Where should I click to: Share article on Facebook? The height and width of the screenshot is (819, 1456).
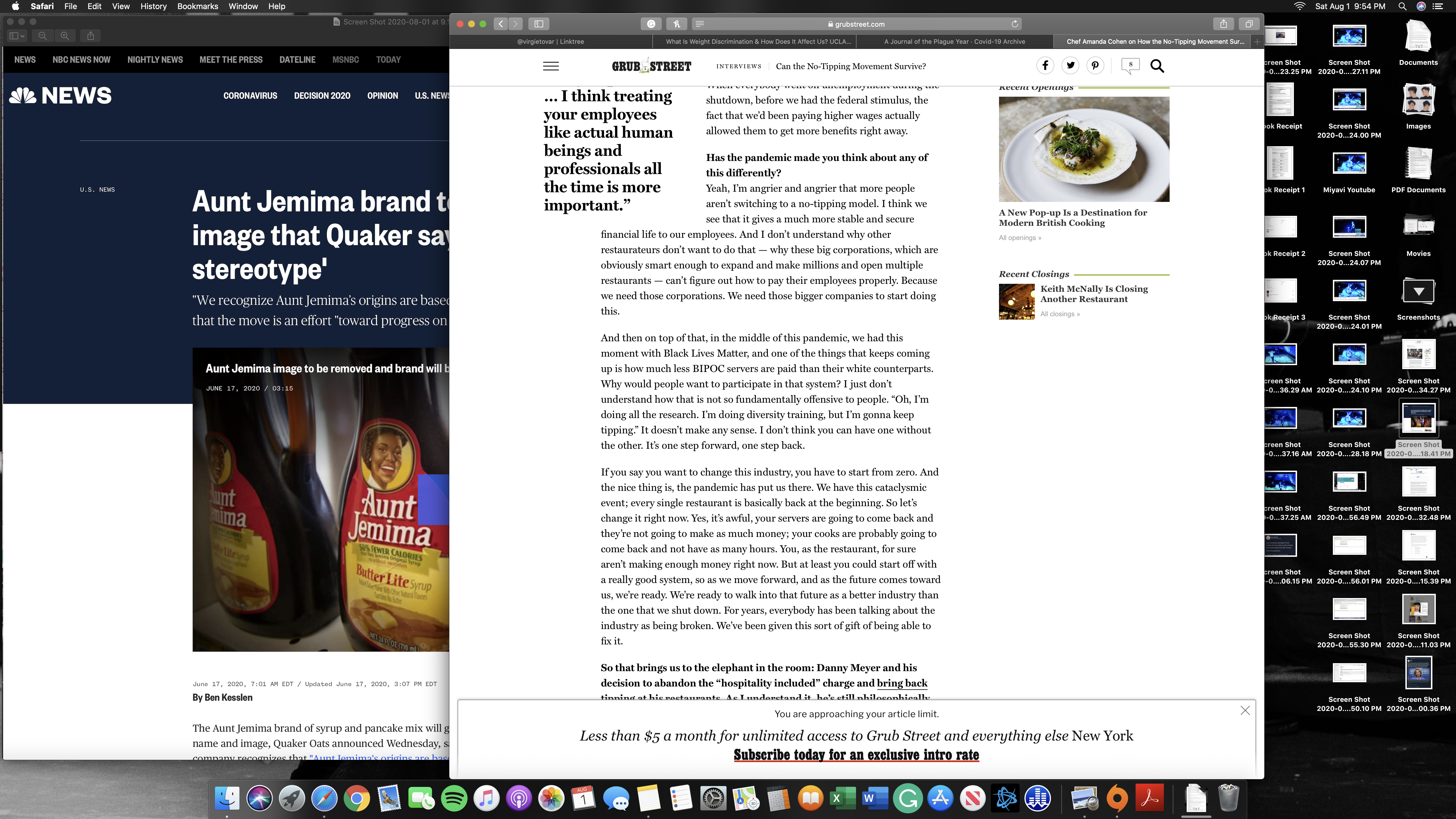(x=1045, y=66)
